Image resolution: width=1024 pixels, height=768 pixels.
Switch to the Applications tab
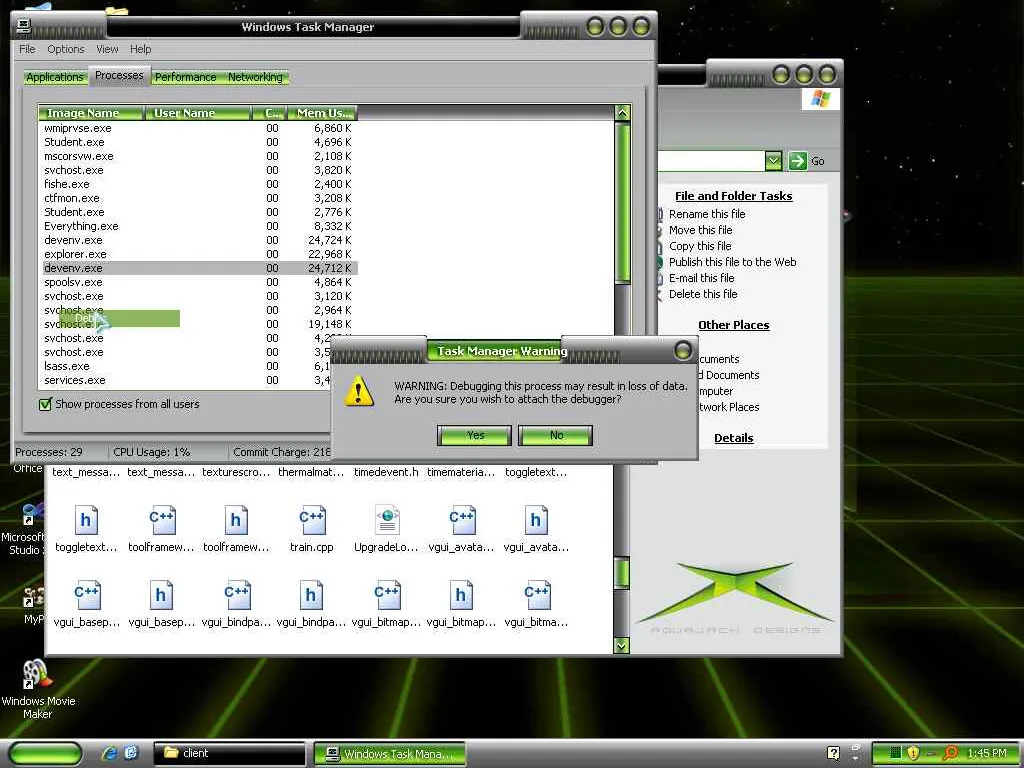tap(55, 77)
